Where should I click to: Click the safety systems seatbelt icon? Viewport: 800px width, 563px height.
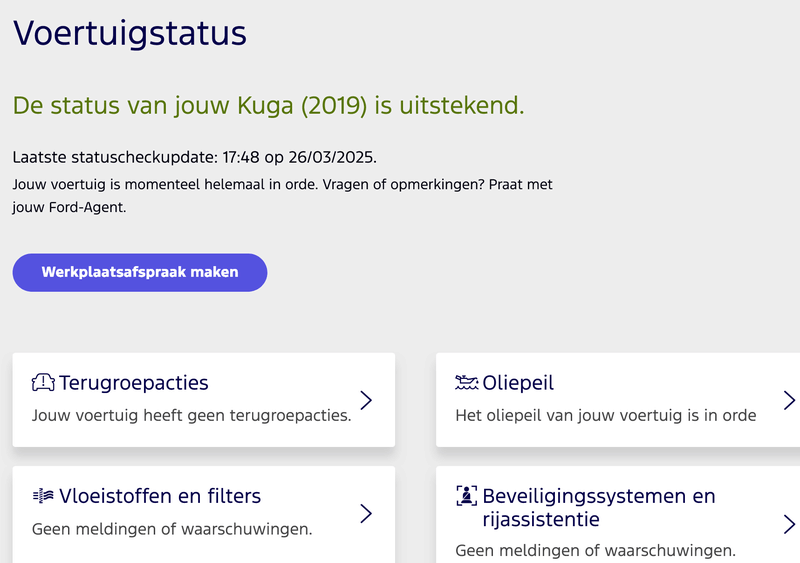(466, 495)
